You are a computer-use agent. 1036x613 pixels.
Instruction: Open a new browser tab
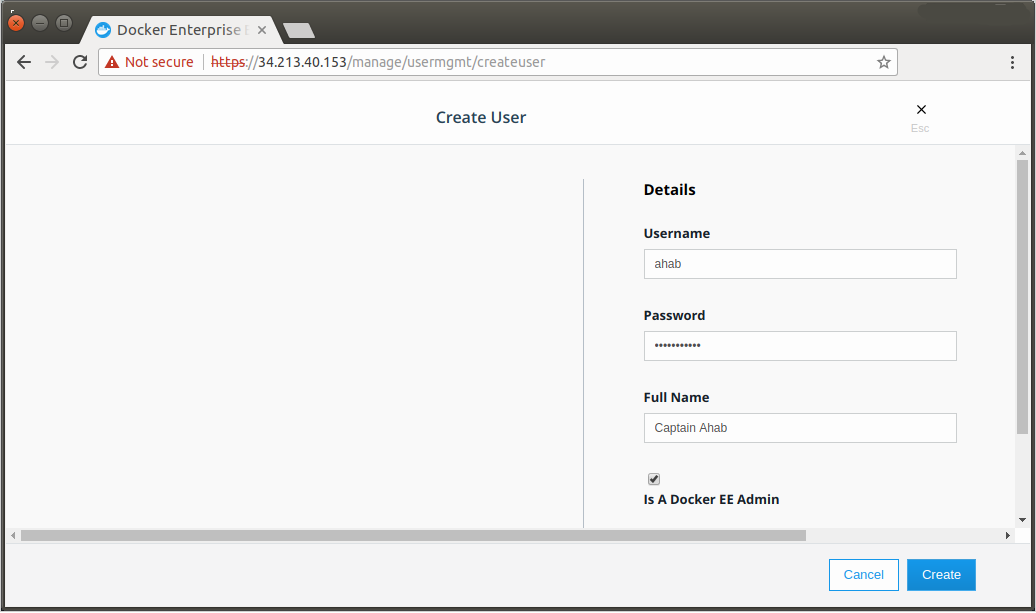[x=298, y=30]
